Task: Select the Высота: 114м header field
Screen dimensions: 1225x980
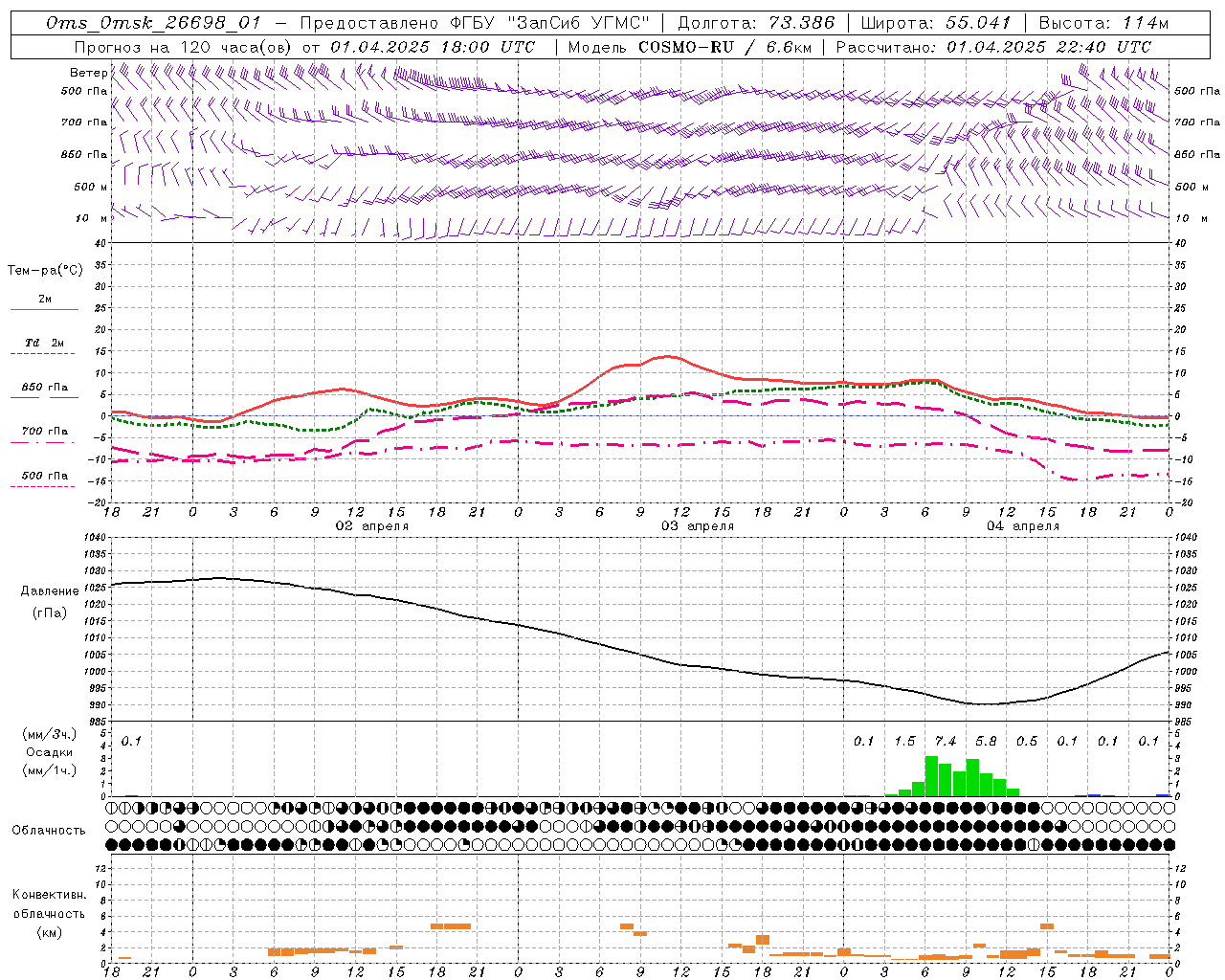Action: [x=1103, y=23]
